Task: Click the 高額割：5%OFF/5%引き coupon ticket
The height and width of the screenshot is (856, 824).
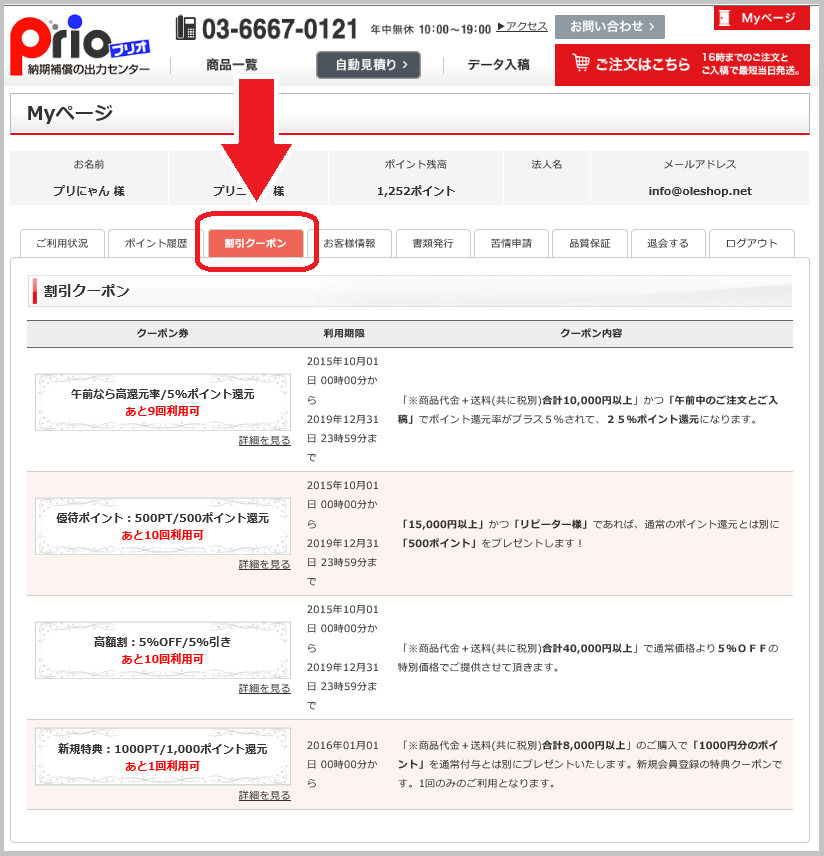Action: 163,650
